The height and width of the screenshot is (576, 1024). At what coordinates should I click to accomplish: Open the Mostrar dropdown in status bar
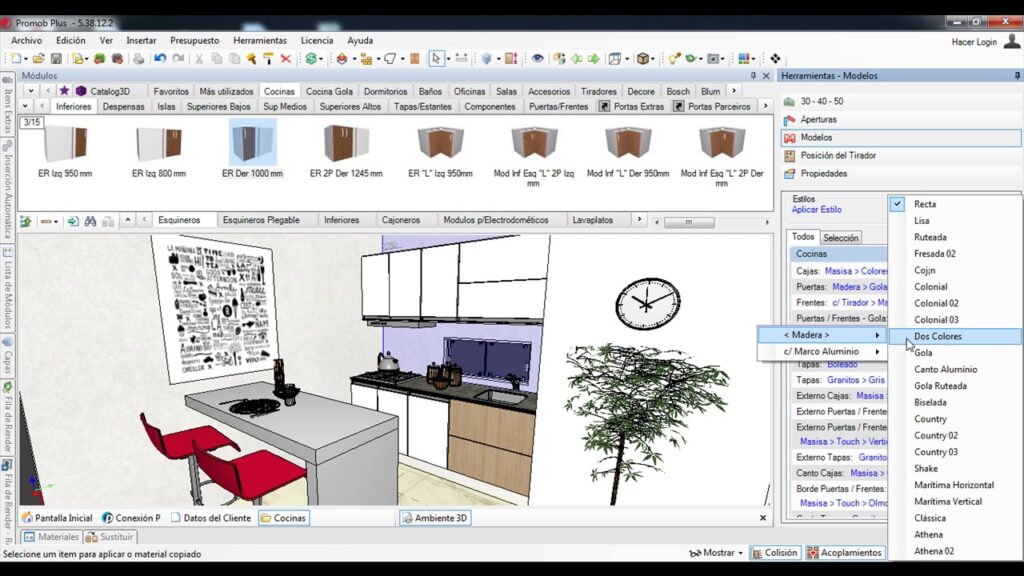pos(717,553)
